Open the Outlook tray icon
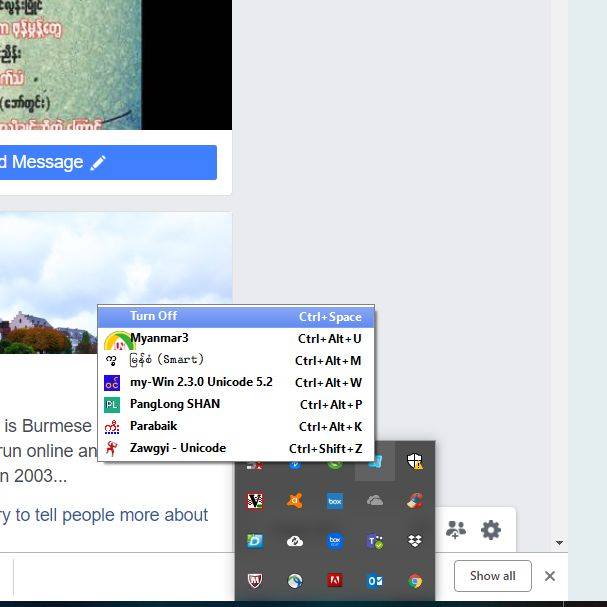The image size is (607, 607). point(375,581)
